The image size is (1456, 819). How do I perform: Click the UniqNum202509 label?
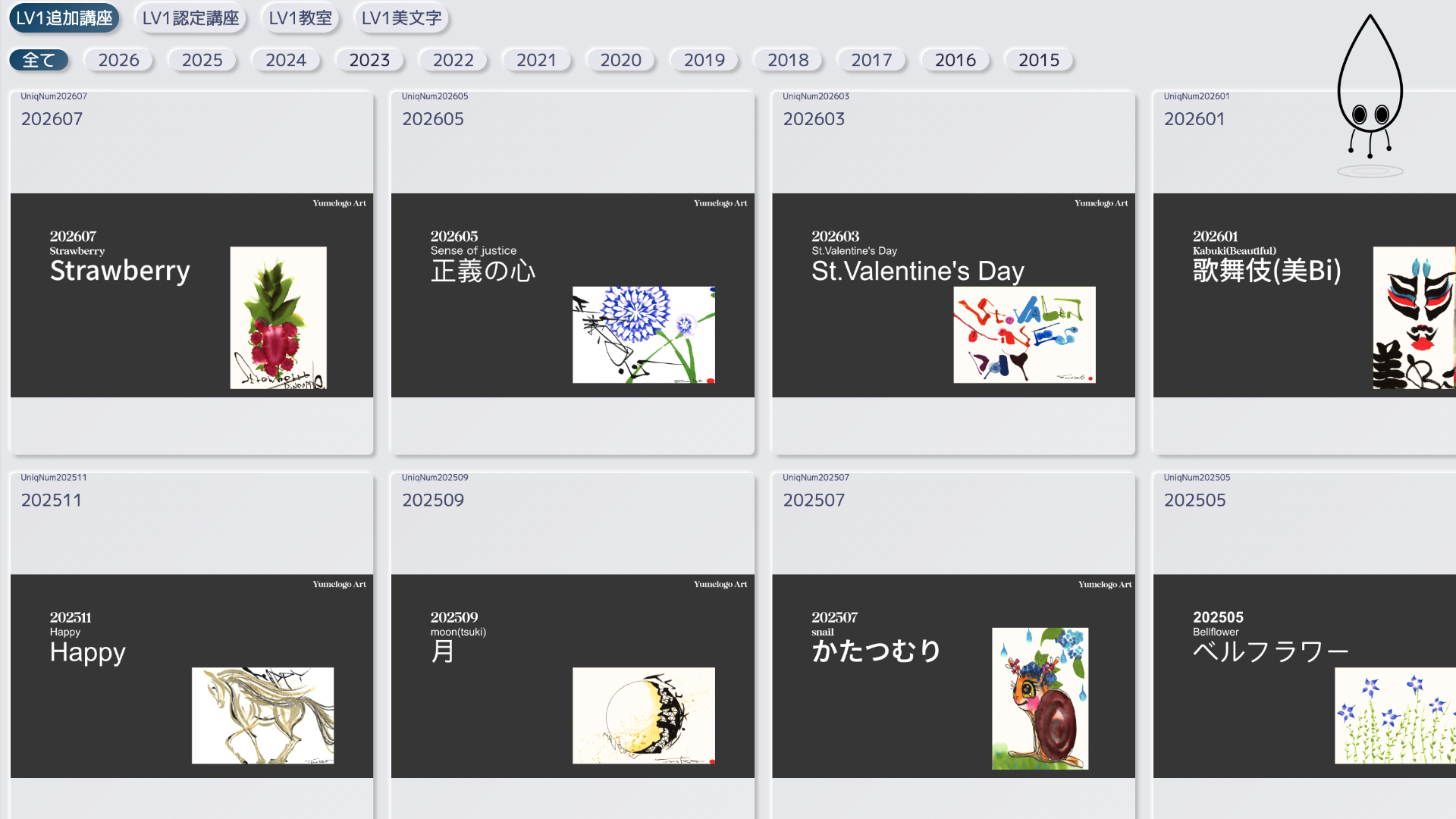[x=435, y=478]
